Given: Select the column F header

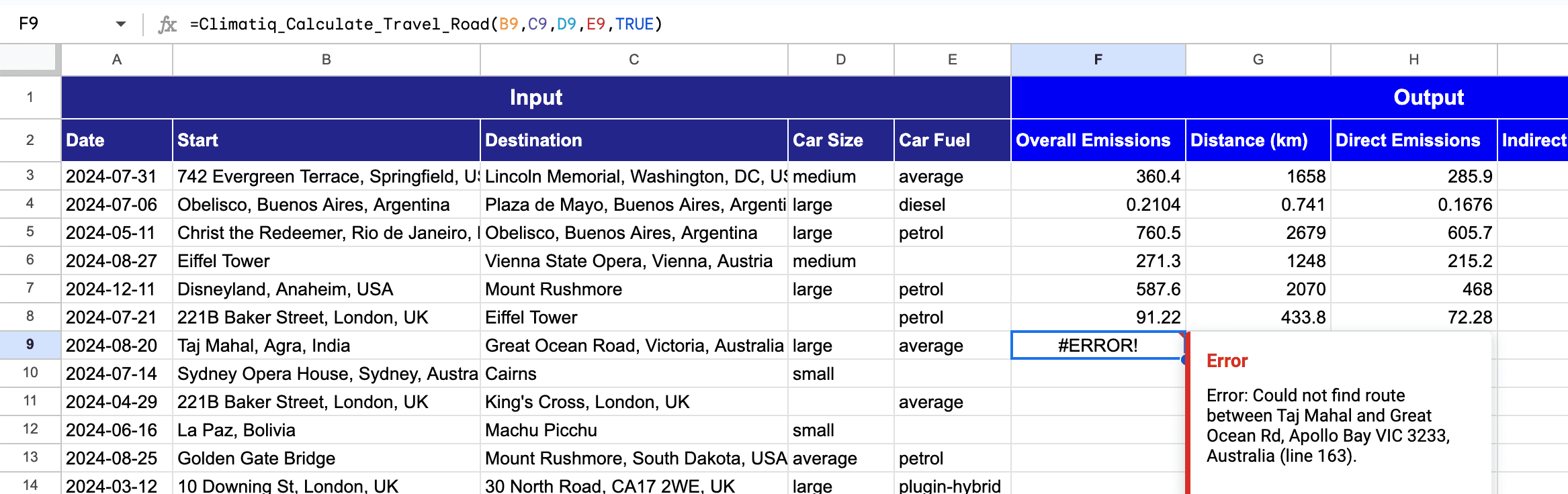Looking at the screenshot, I should tap(1098, 60).
